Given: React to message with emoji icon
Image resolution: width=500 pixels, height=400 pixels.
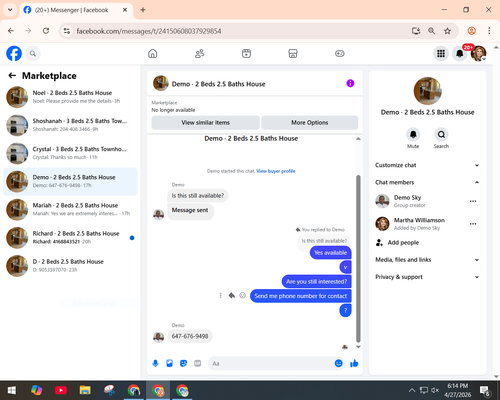Looking at the screenshot, I should (x=243, y=295).
